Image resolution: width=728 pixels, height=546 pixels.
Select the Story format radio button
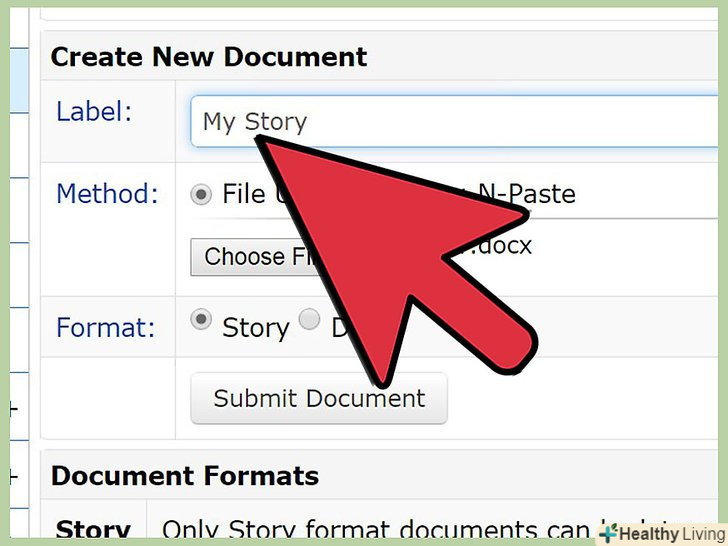(201, 320)
